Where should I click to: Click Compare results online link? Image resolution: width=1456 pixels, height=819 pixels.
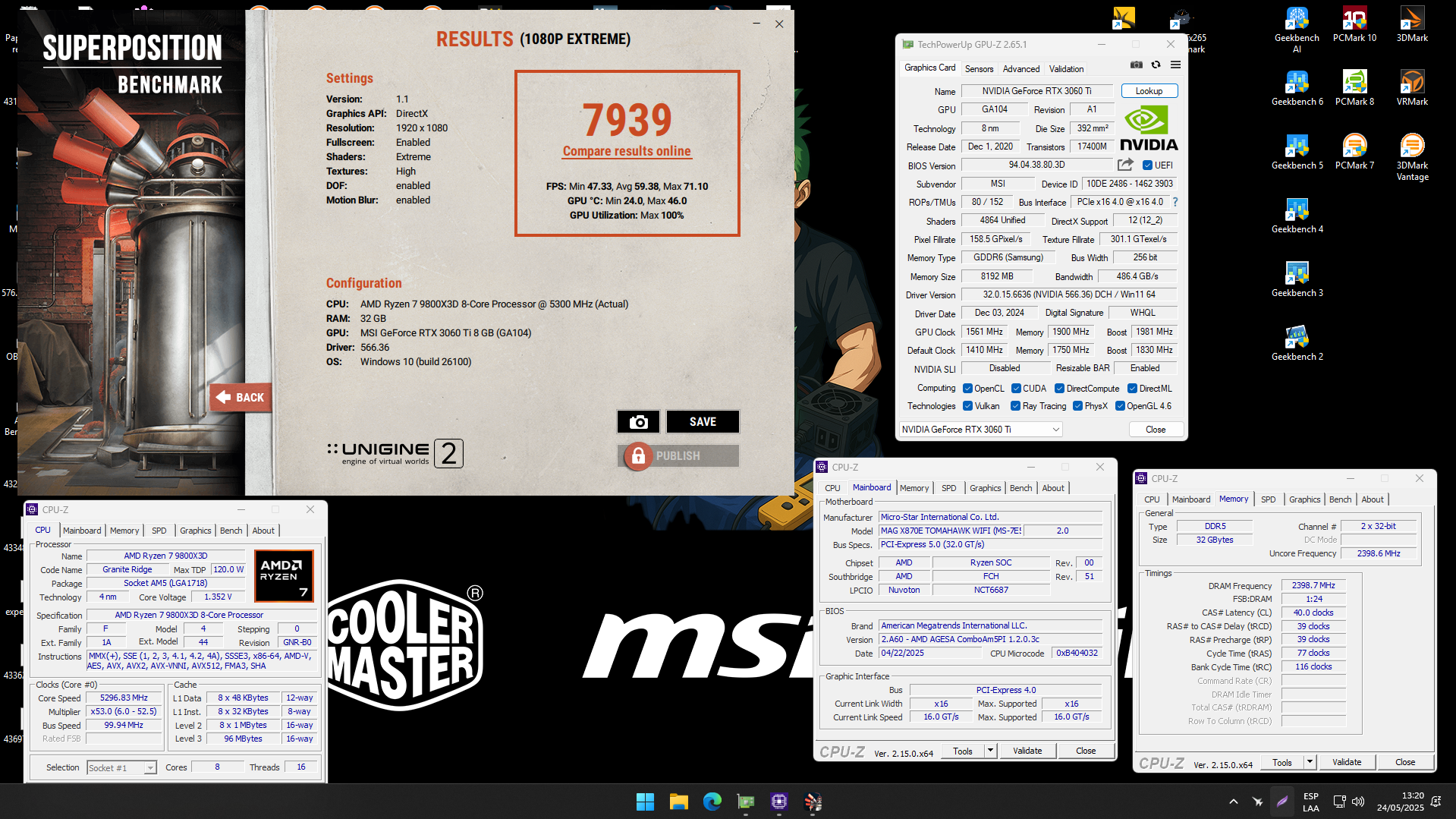(x=627, y=151)
